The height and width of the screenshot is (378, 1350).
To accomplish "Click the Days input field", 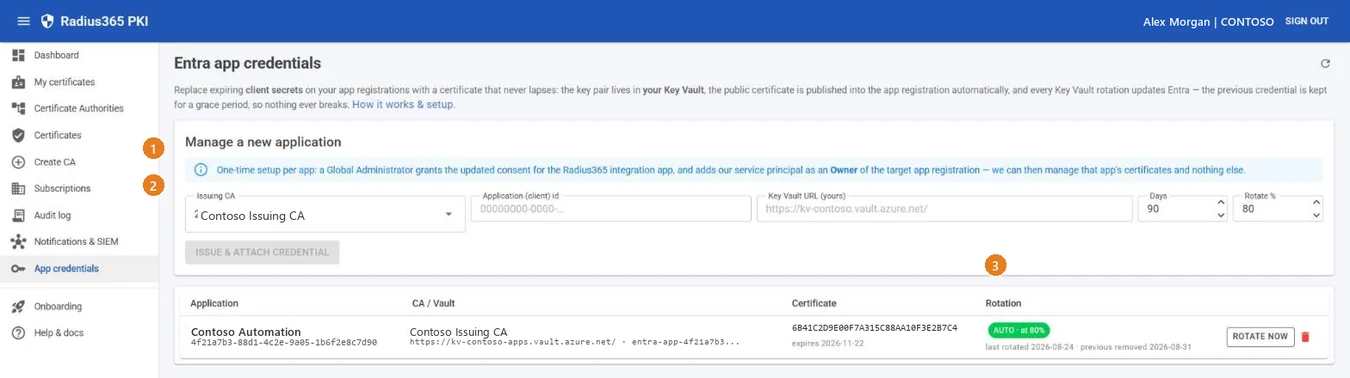I will [1183, 208].
